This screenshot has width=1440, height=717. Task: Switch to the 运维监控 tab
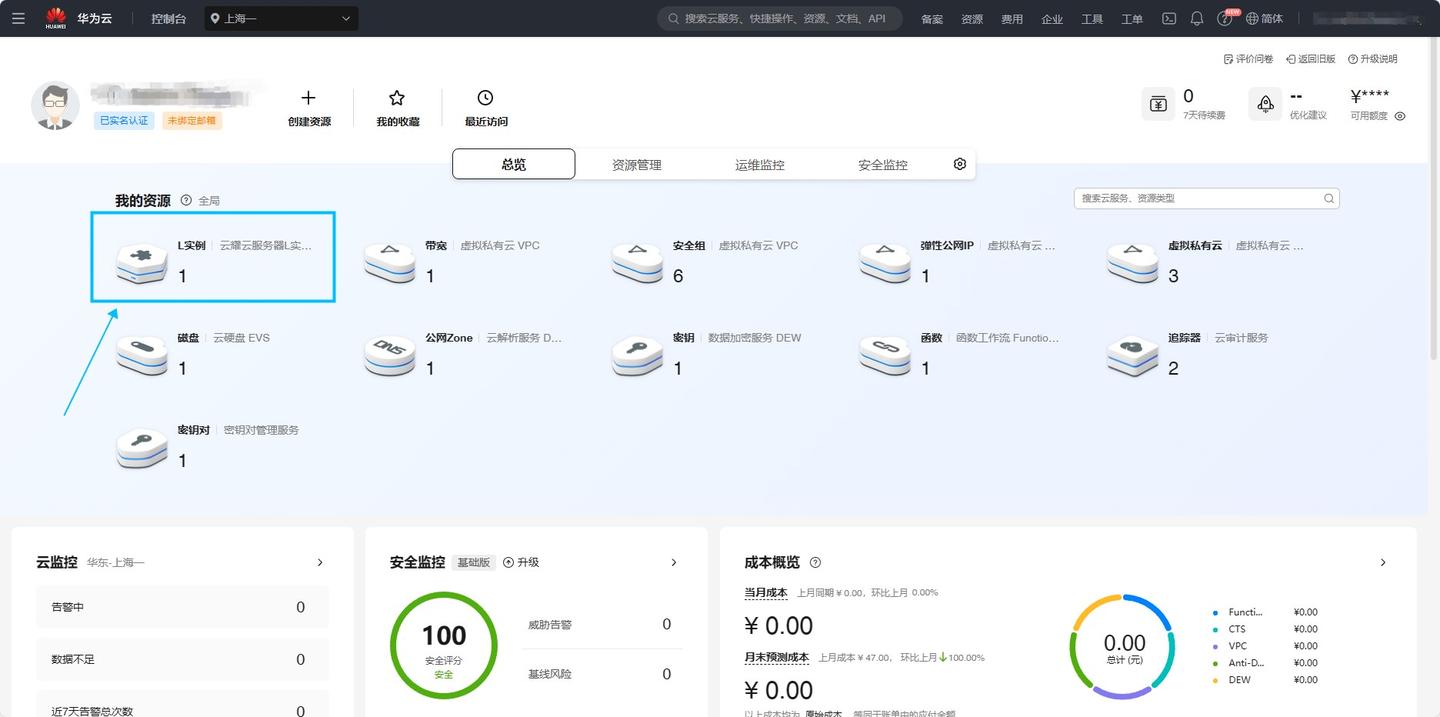coord(760,164)
